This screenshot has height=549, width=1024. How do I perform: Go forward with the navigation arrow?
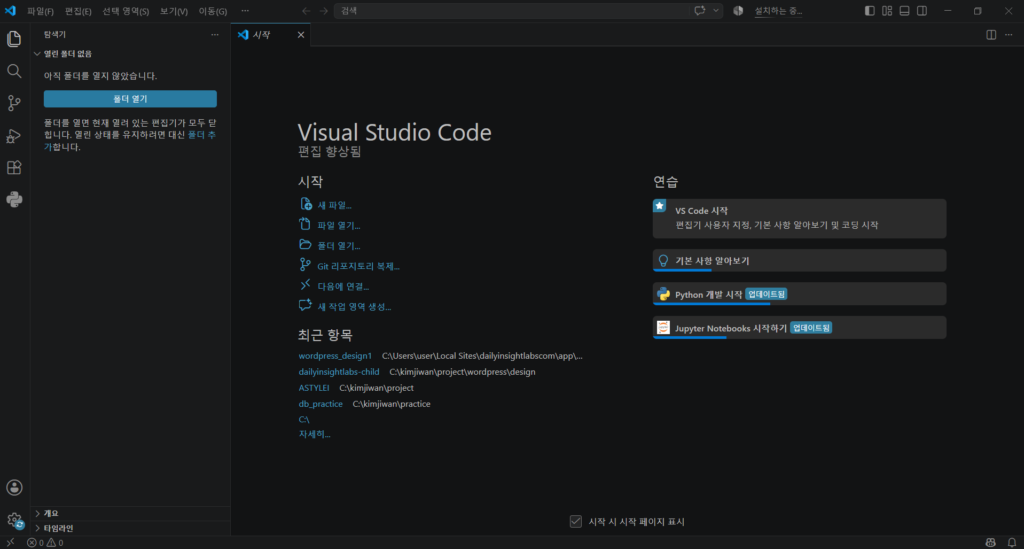pos(324,11)
